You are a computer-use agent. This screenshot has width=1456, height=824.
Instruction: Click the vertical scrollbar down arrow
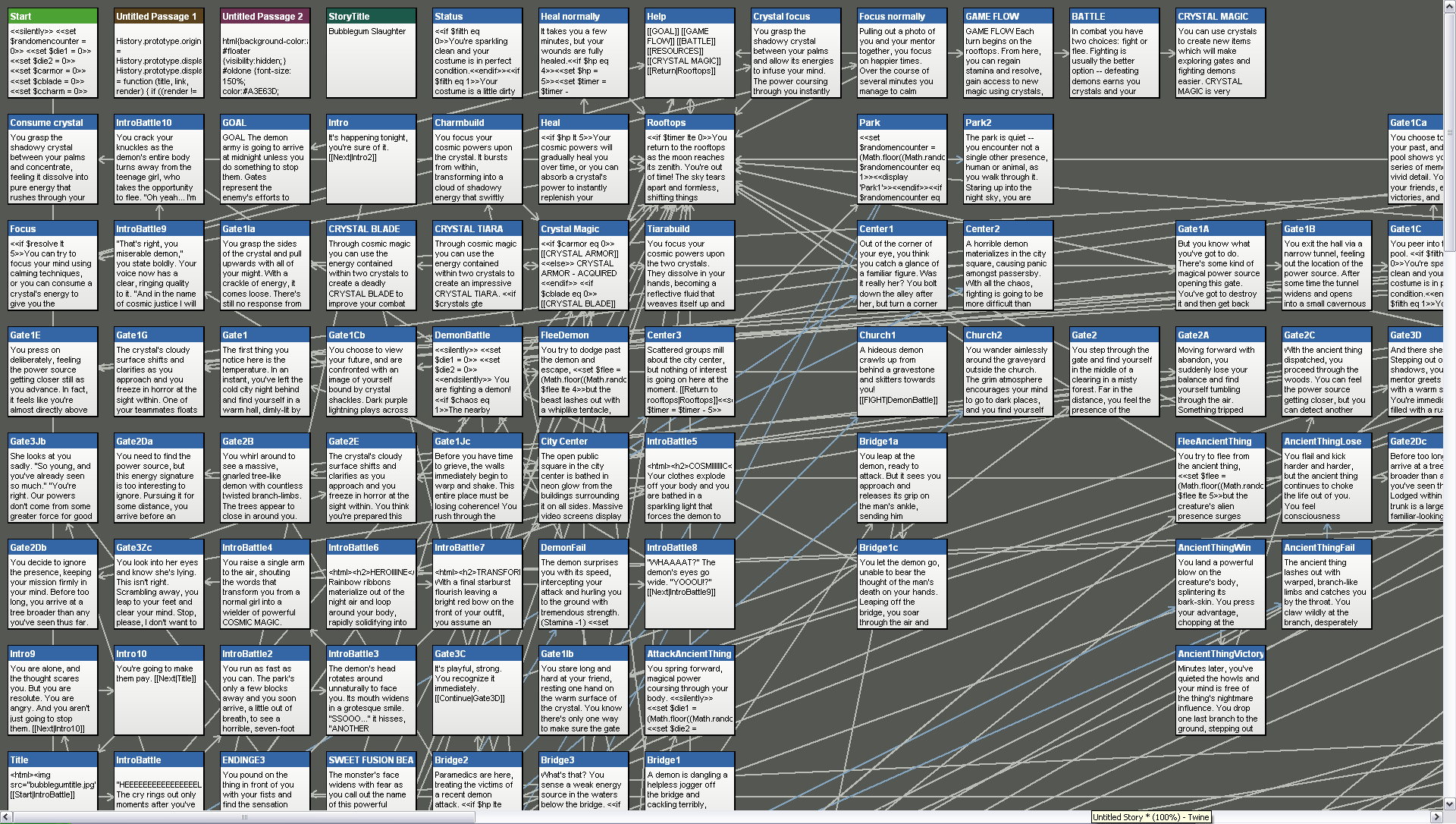(1449, 804)
